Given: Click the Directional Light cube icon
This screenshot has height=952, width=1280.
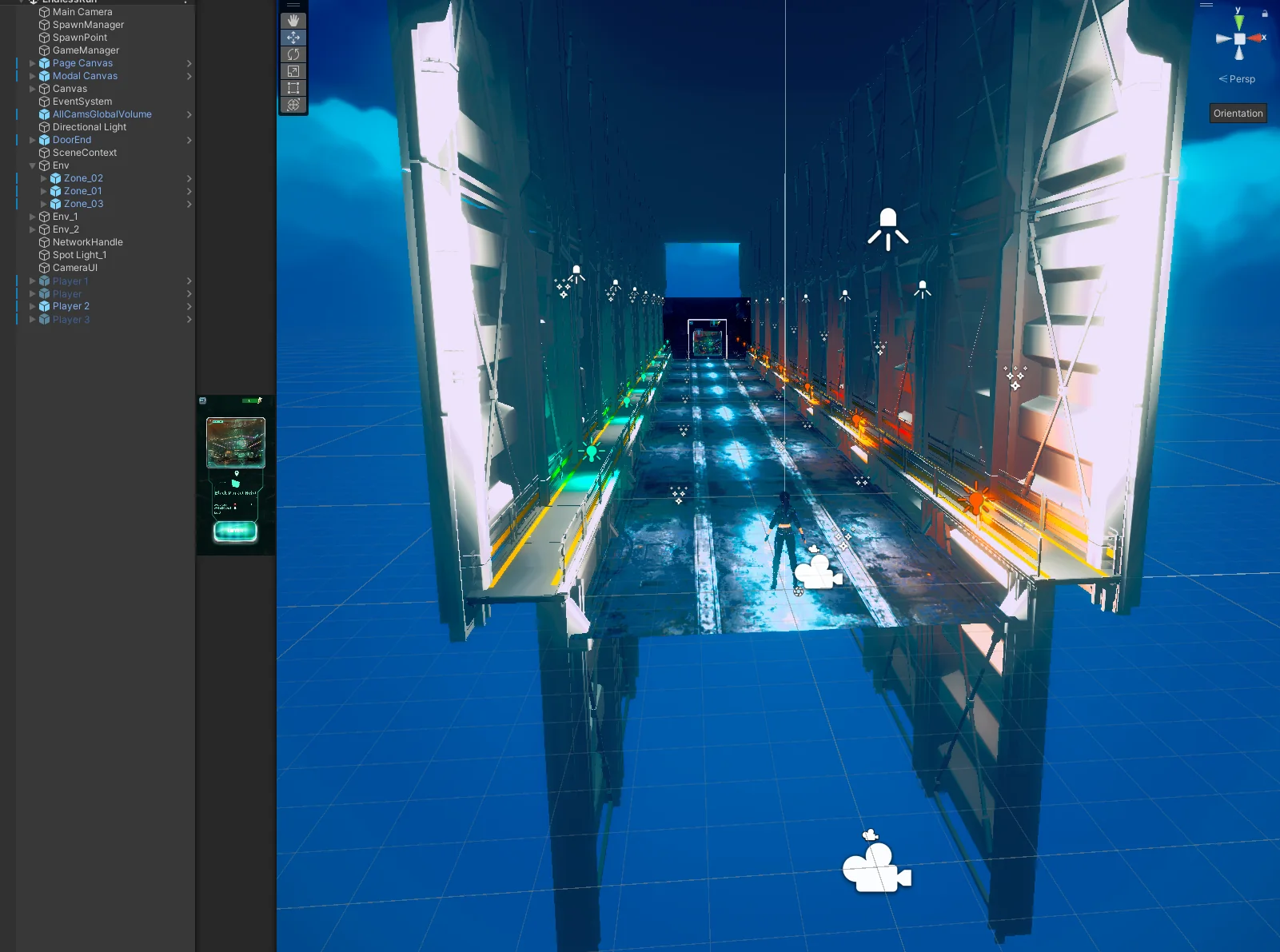Looking at the screenshot, I should click(45, 127).
